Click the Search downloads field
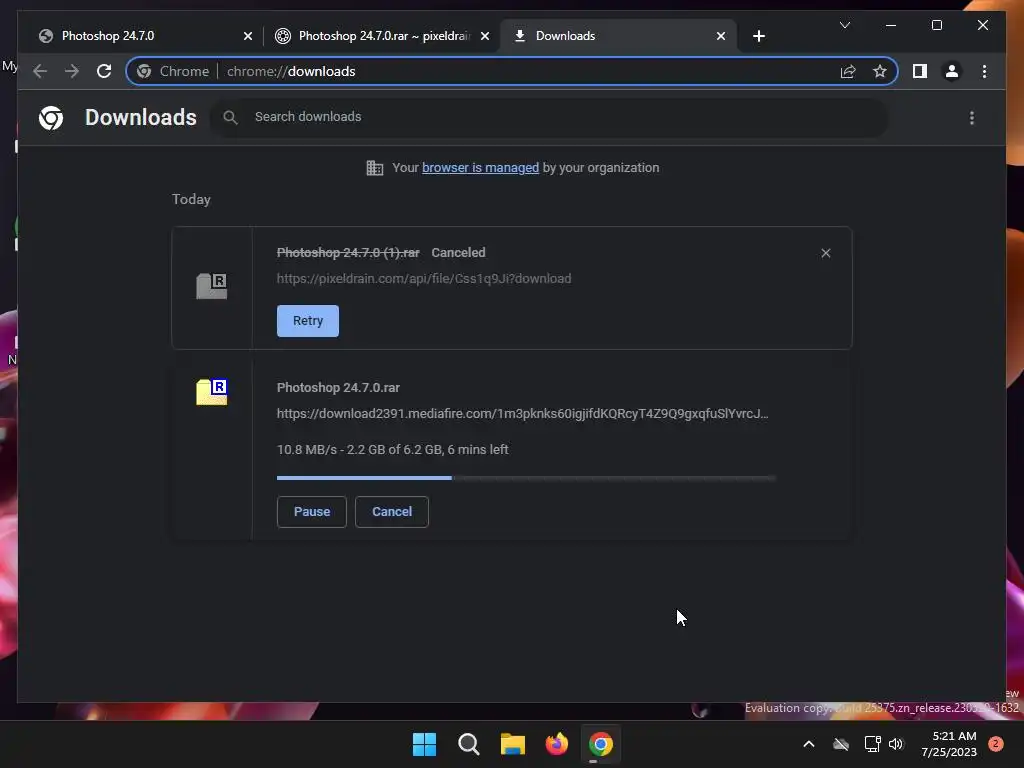Image resolution: width=1024 pixels, height=768 pixels. [x=549, y=117]
